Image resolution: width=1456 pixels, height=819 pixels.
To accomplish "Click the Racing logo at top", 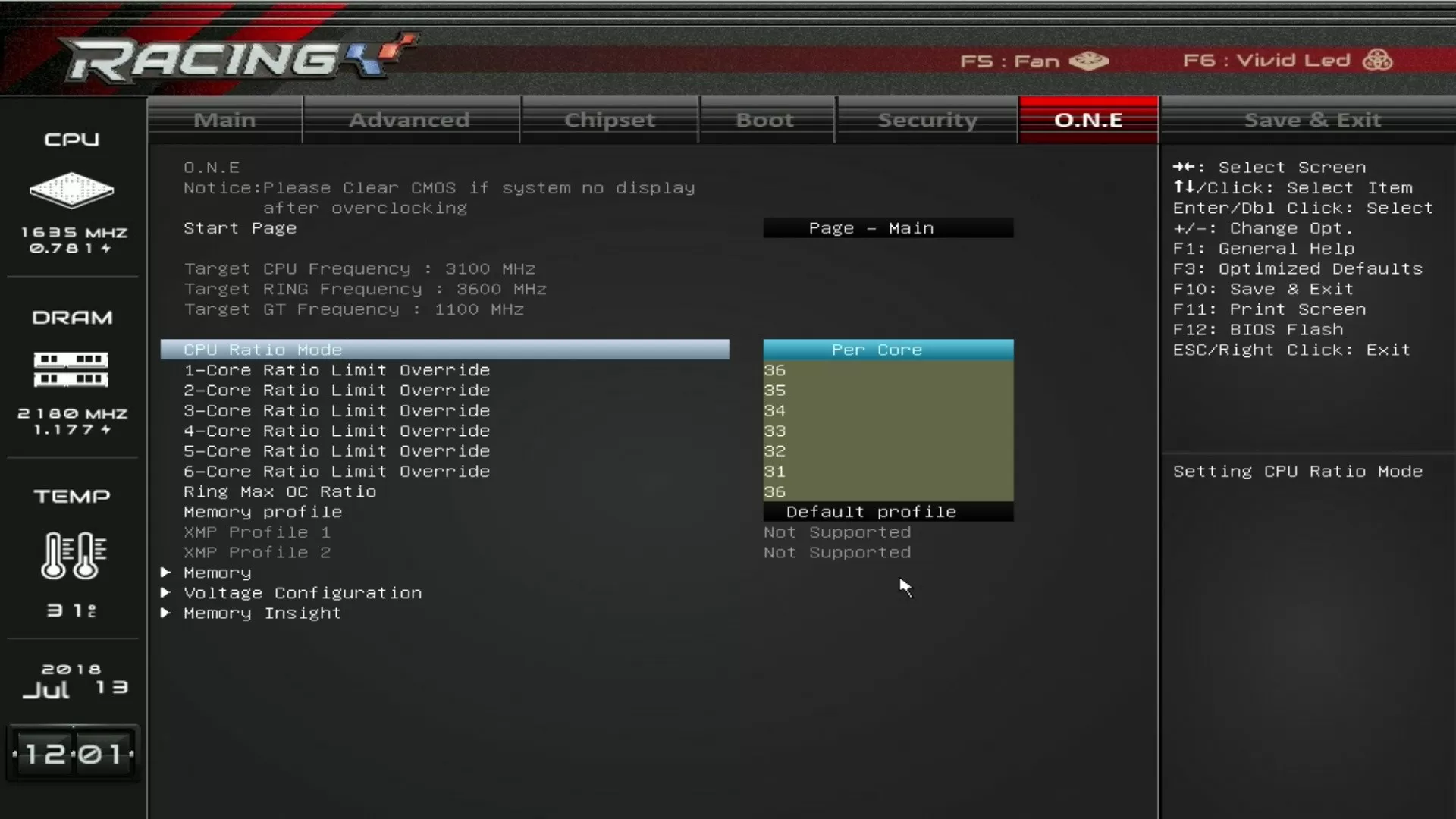I will point(235,58).
